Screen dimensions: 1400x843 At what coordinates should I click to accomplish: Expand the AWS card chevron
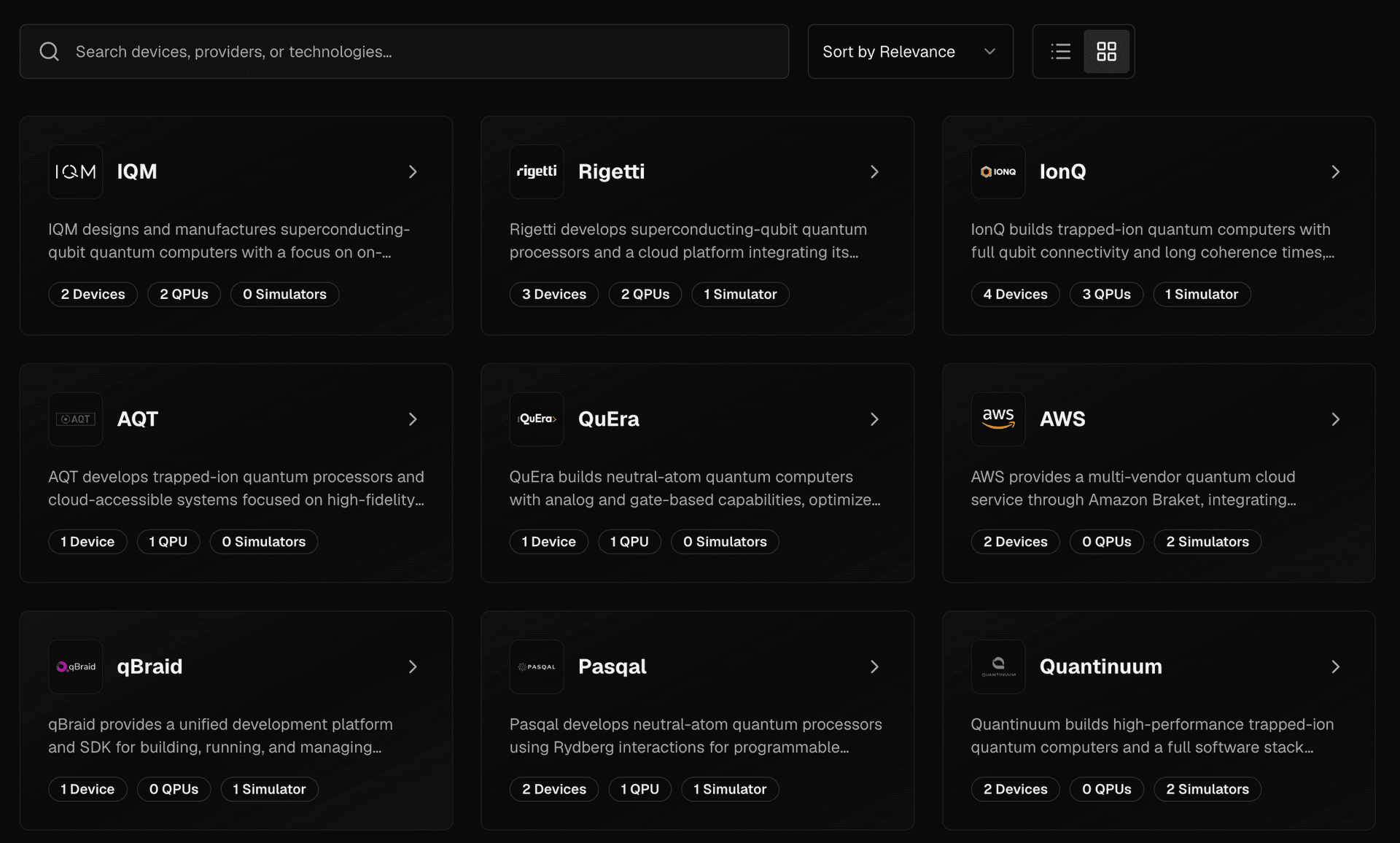pyautogui.click(x=1335, y=419)
